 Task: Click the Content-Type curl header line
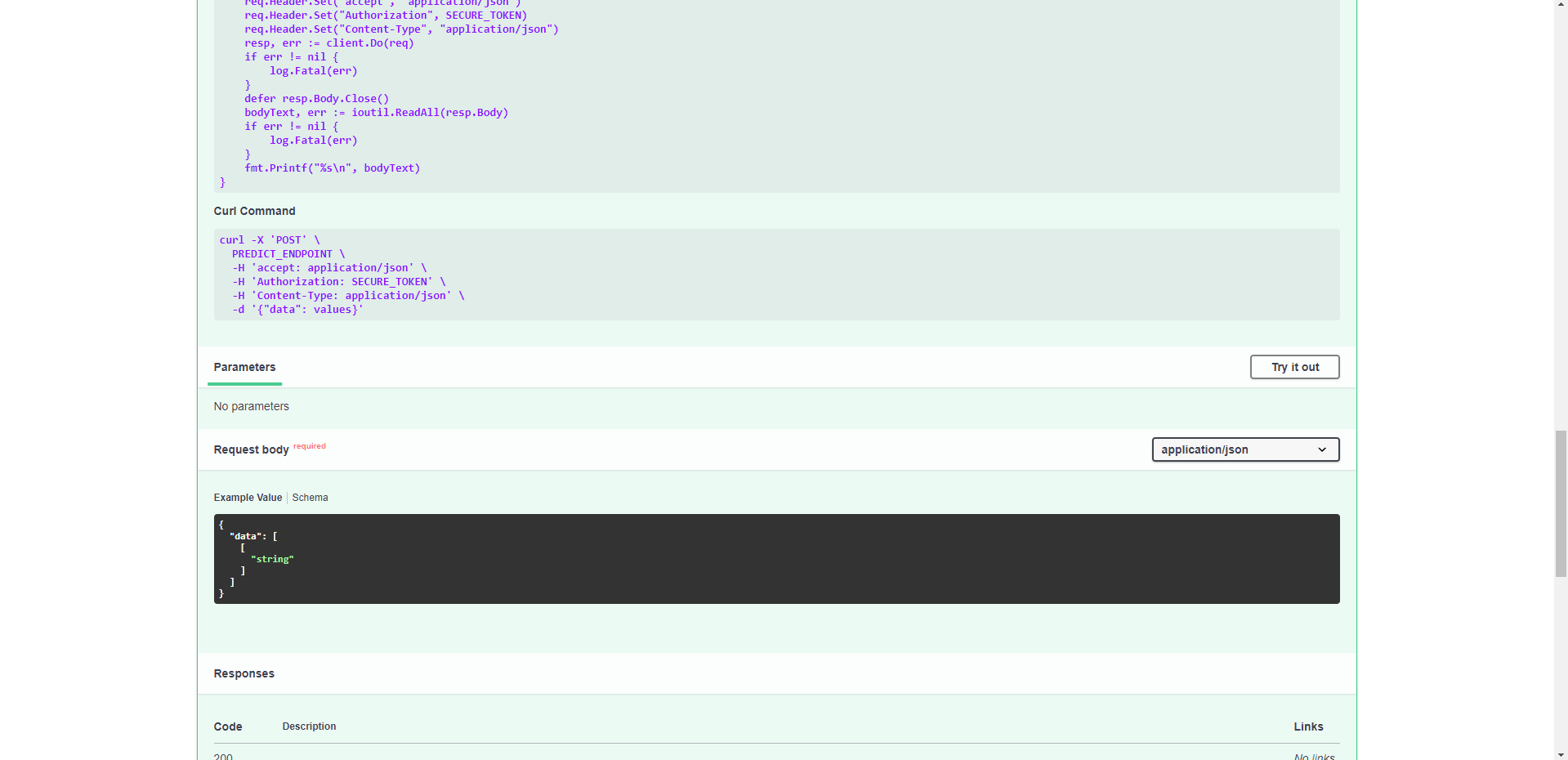click(x=348, y=296)
